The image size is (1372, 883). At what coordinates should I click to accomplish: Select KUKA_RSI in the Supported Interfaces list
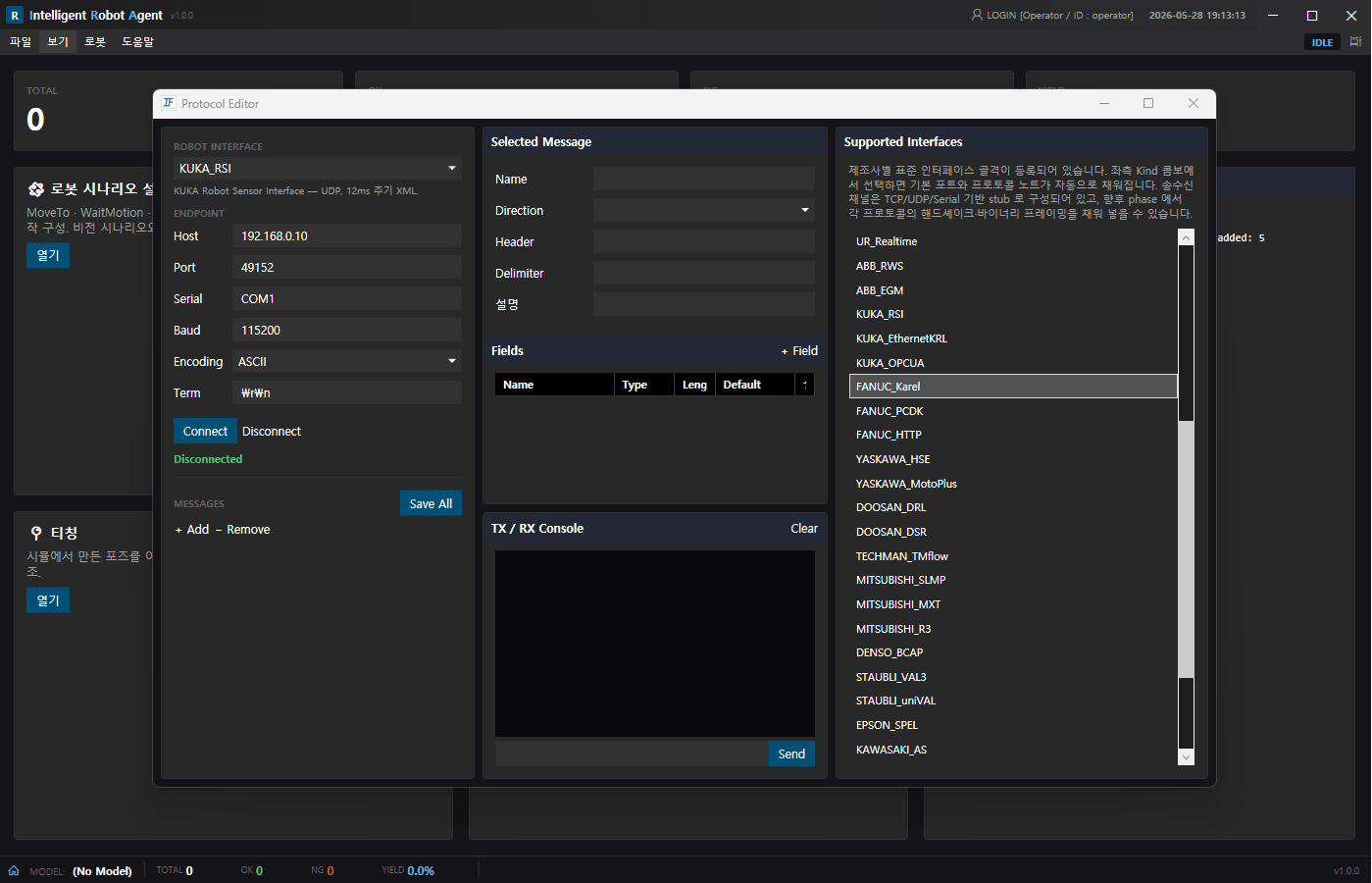(x=1013, y=314)
